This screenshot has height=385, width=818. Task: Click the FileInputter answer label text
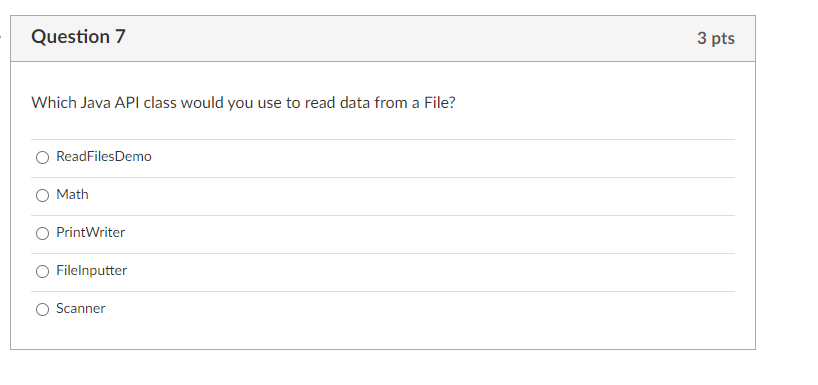click(92, 271)
